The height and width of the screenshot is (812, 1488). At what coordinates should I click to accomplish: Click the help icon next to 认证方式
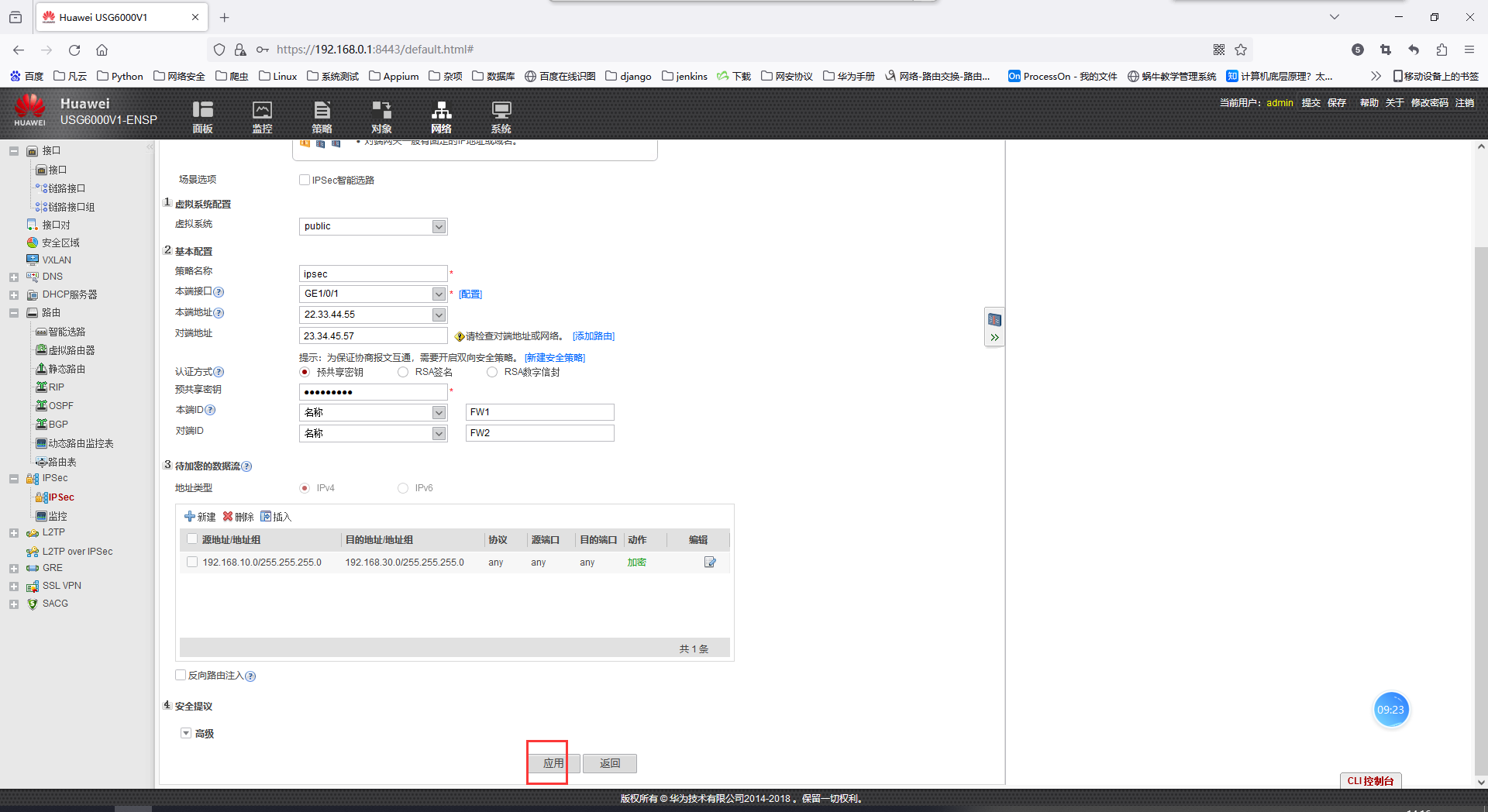tap(219, 372)
